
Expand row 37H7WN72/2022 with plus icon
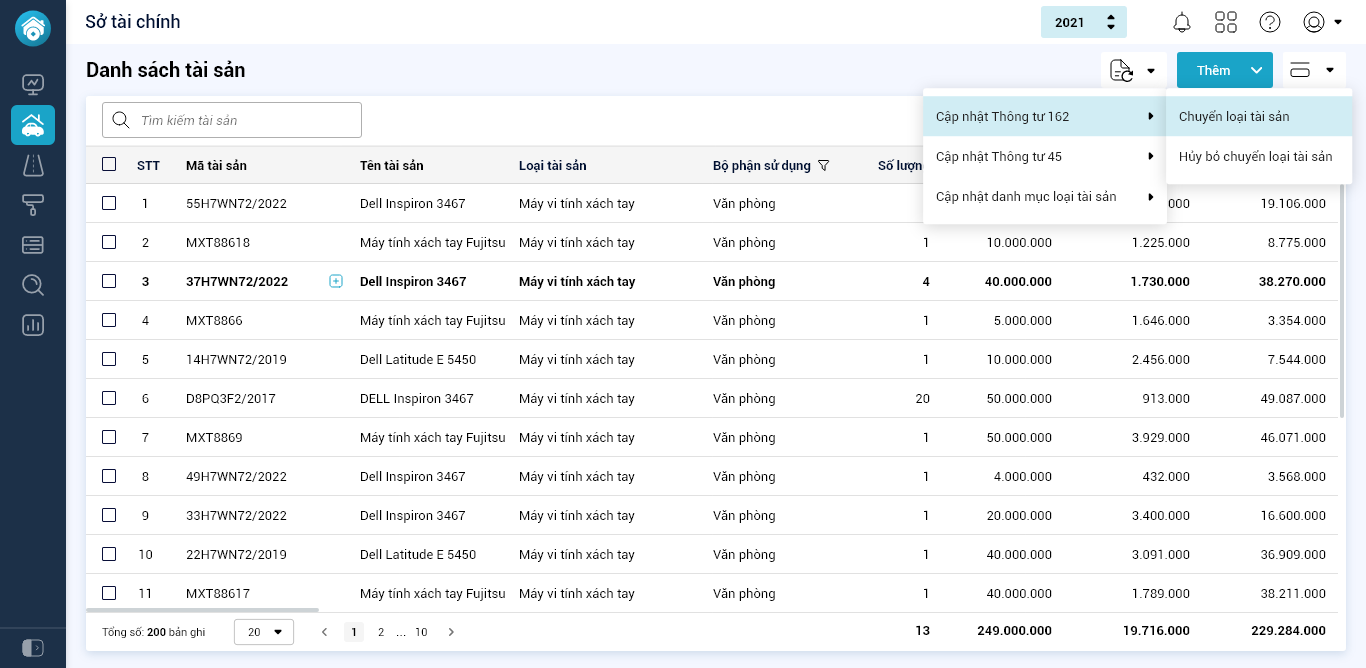click(x=336, y=282)
